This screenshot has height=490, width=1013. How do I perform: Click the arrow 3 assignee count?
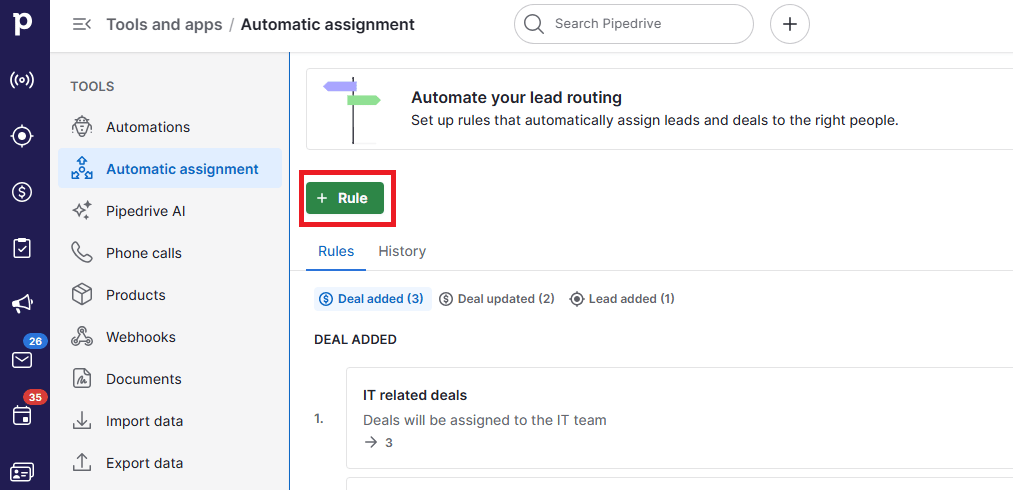pyautogui.click(x=378, y=443)
